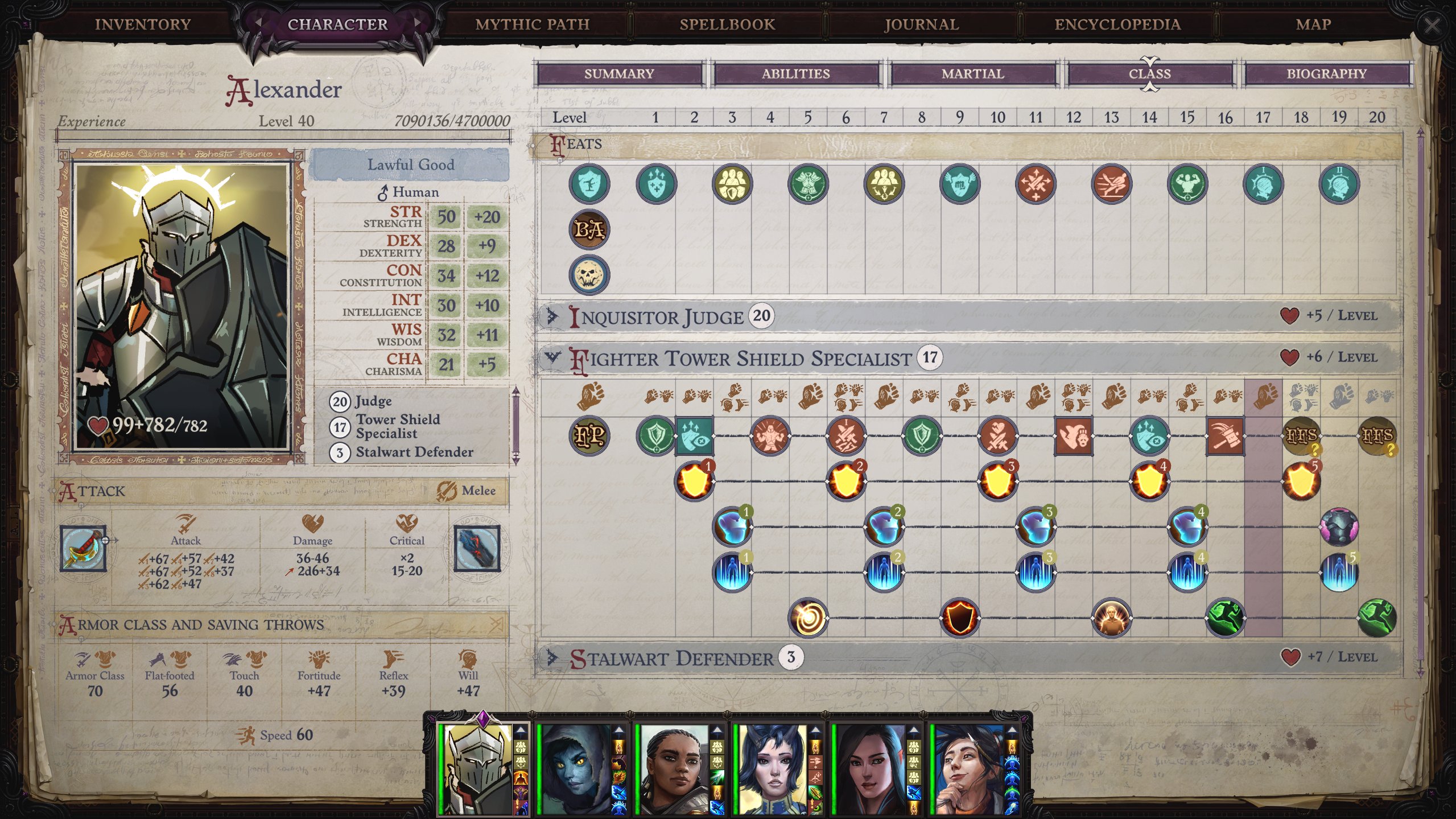Screen dimensions: 1456x819
Task: Toggle the Melee attack mode
Action: (x=467, y=491)
